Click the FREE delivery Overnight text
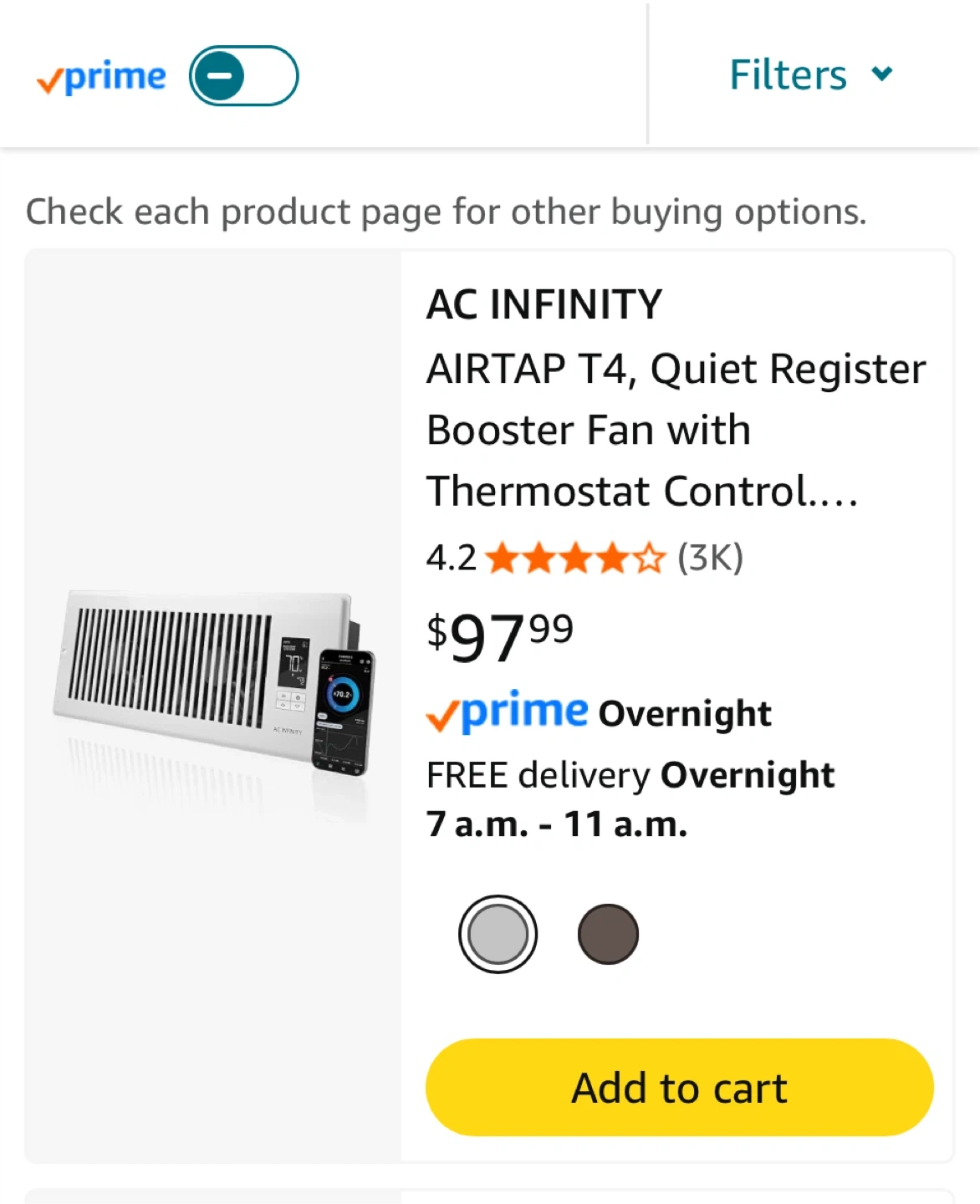Image resolution: width=980 pixels, height=1204 pixels. 630,775
